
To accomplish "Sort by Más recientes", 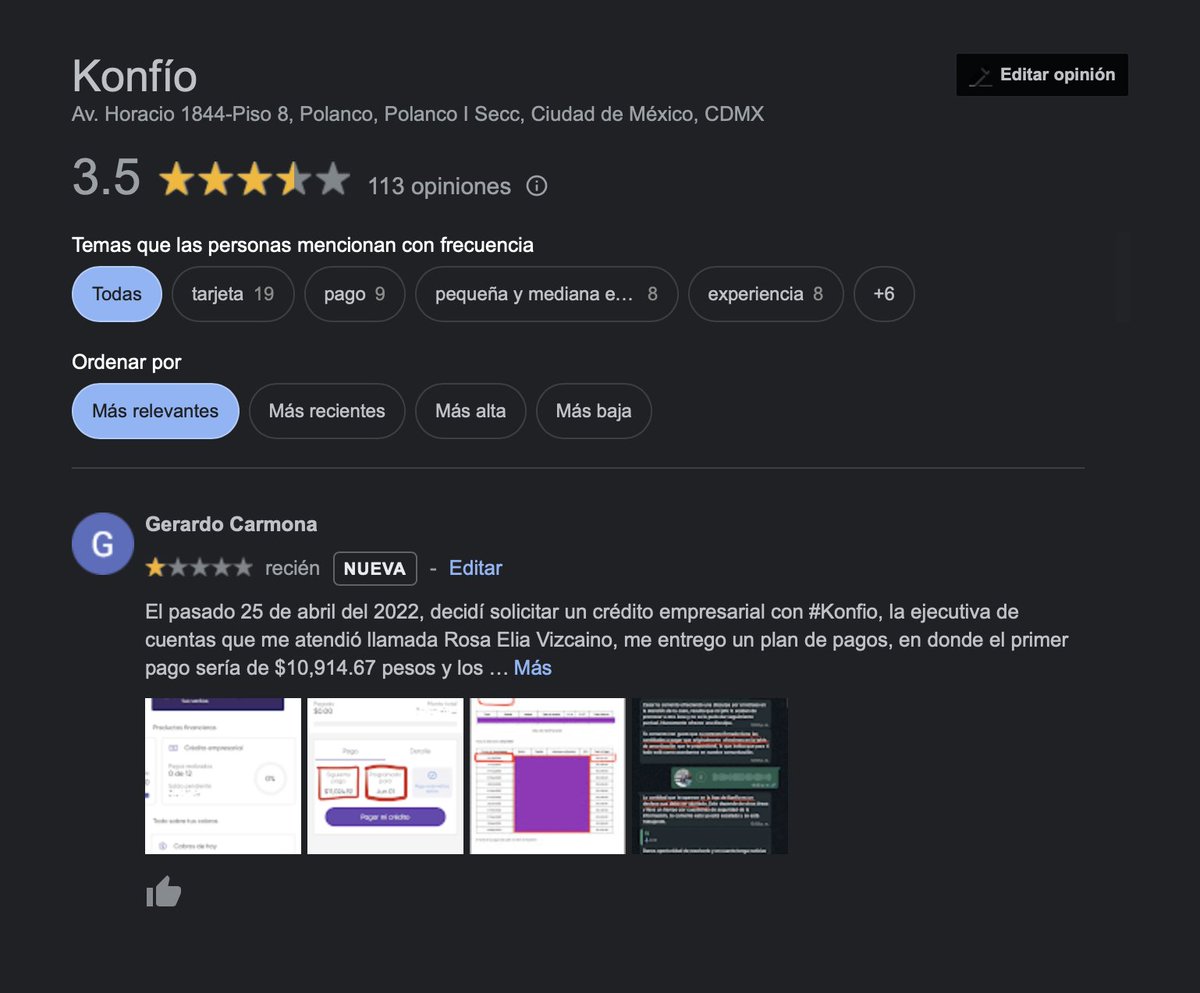I will point(327,411).
